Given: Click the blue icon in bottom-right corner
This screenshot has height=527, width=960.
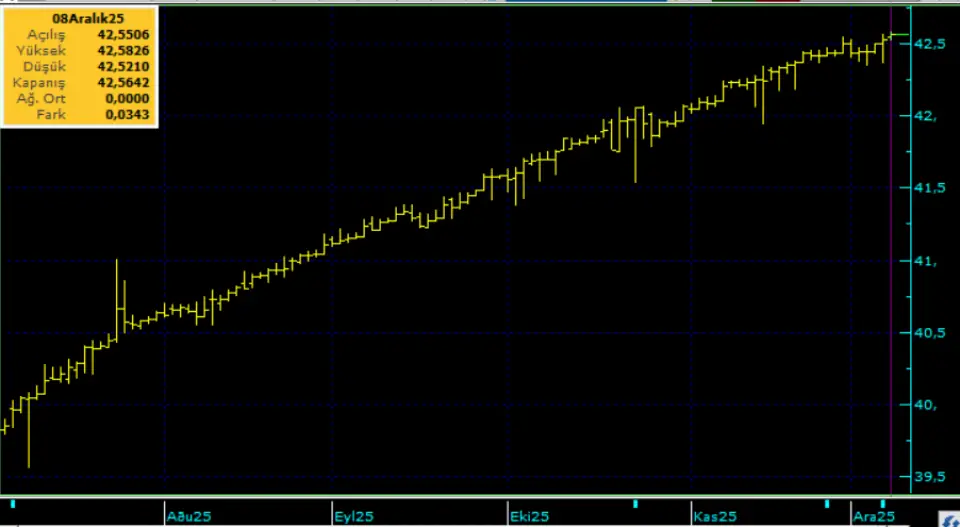Looking at the screenshot, I should coord(945,519).
